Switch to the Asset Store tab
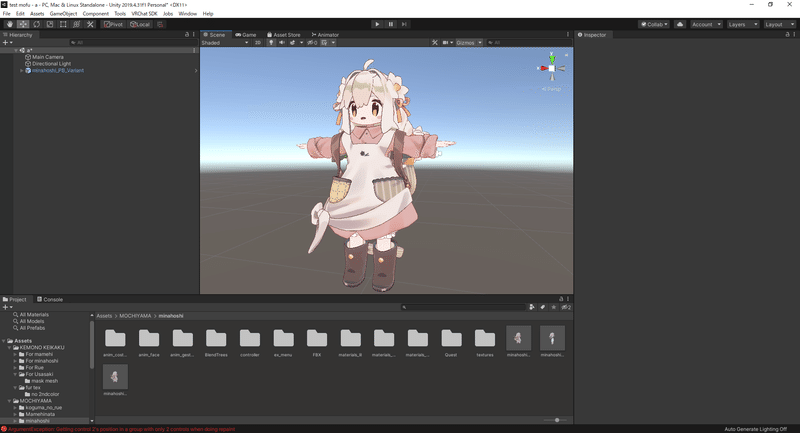800x433 pixels. pos(284,35)
